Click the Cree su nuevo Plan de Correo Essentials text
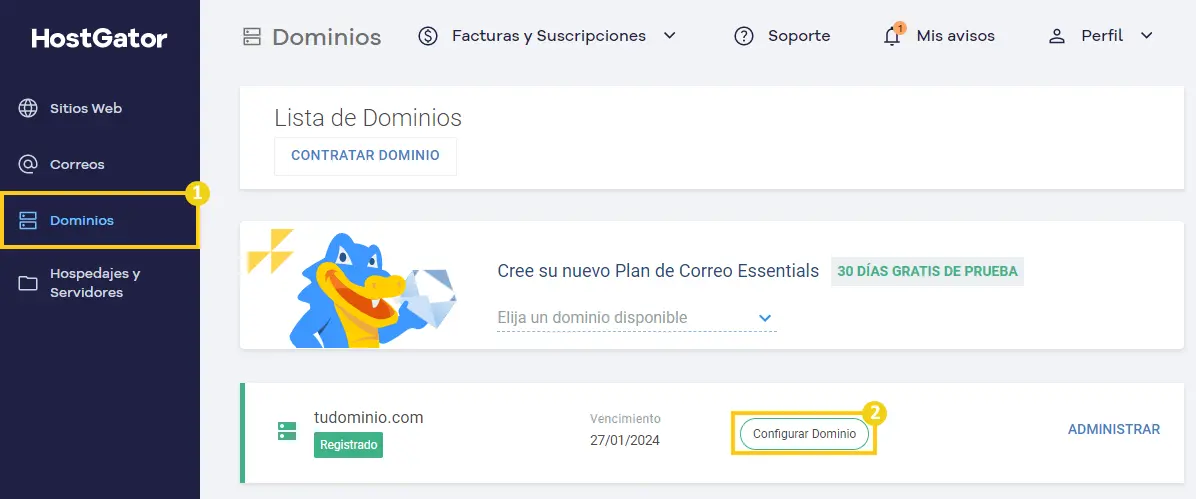 click(658, 271)
